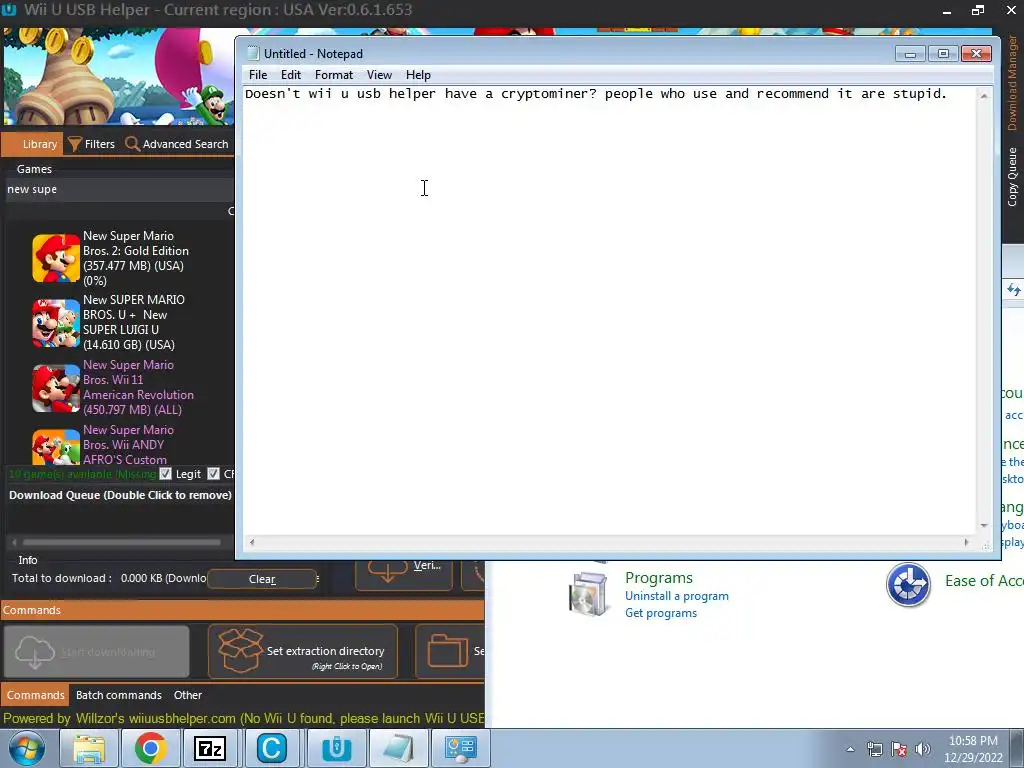Click the Games group label

pyautogui.click(x=34, y=169)
